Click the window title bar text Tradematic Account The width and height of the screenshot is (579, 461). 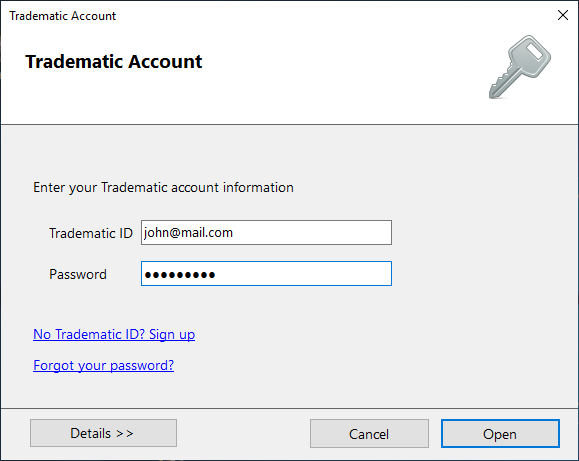tap(63, 16)
